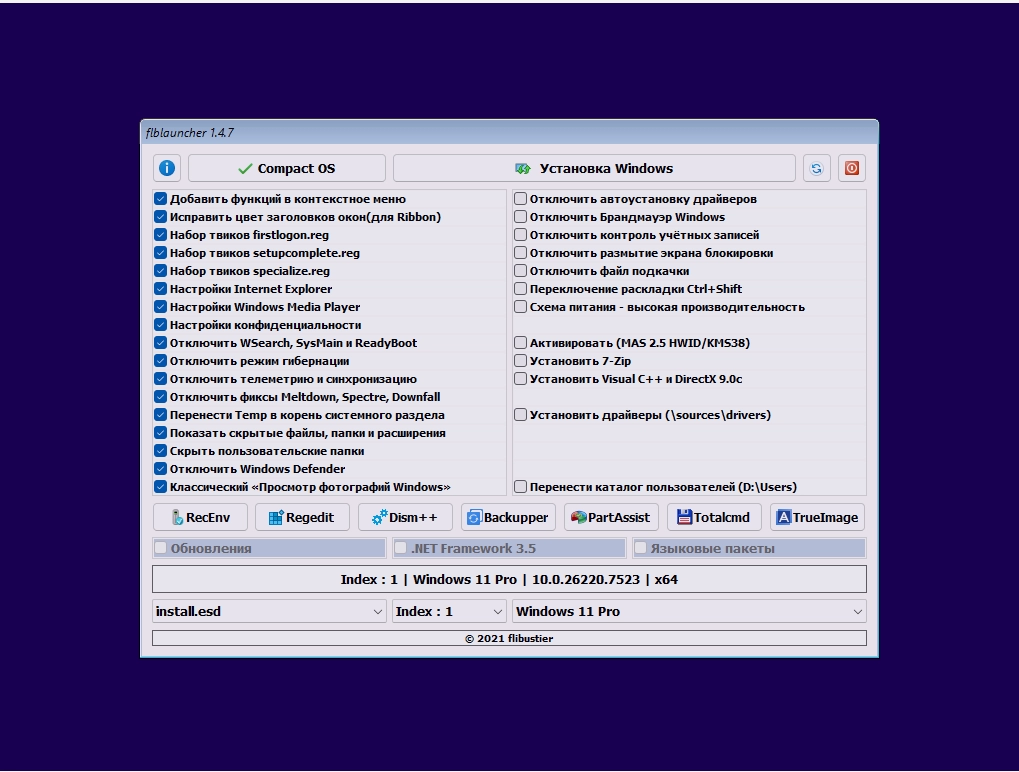
Task: Expand the Index : 1 dropdown
Action: 448,610
